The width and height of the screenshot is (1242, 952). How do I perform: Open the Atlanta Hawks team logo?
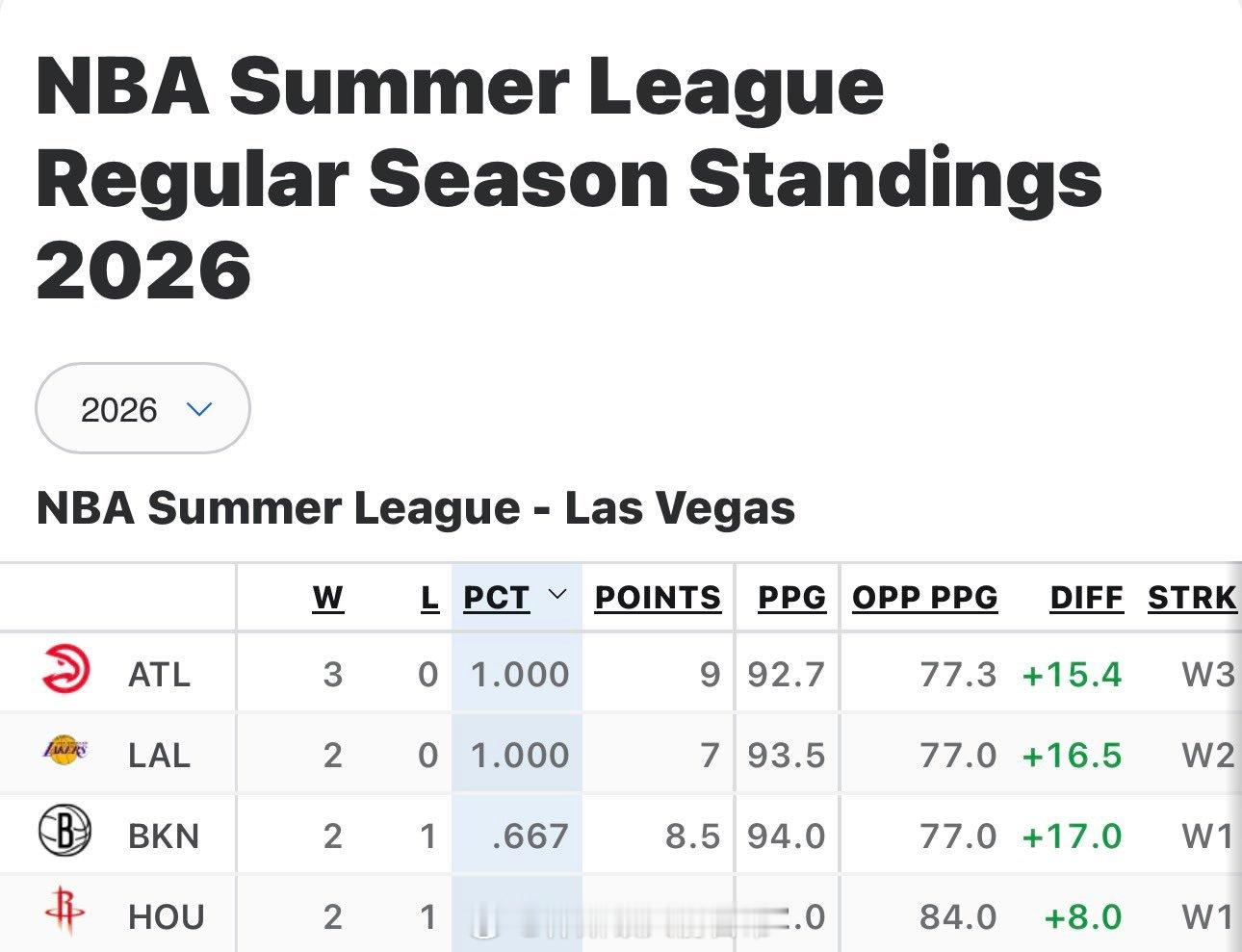point(65,671)
